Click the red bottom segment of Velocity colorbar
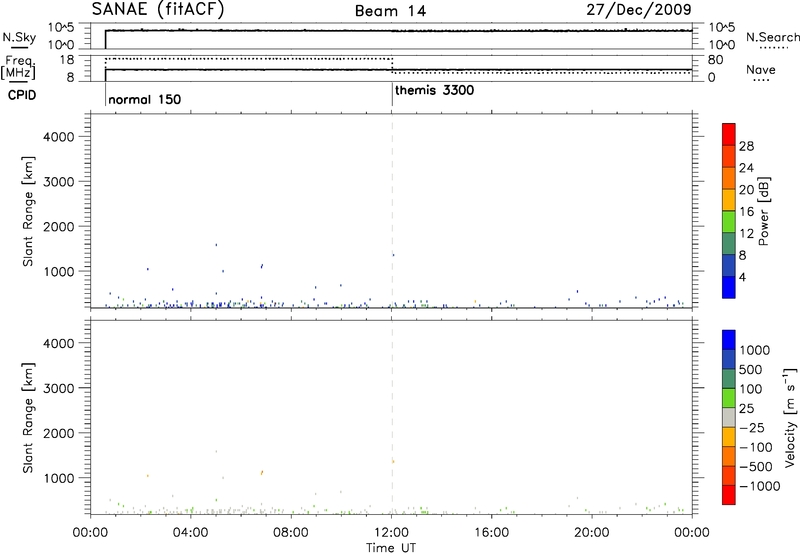Viewport: 800px width, 554px height. click(x=729, y=495)
